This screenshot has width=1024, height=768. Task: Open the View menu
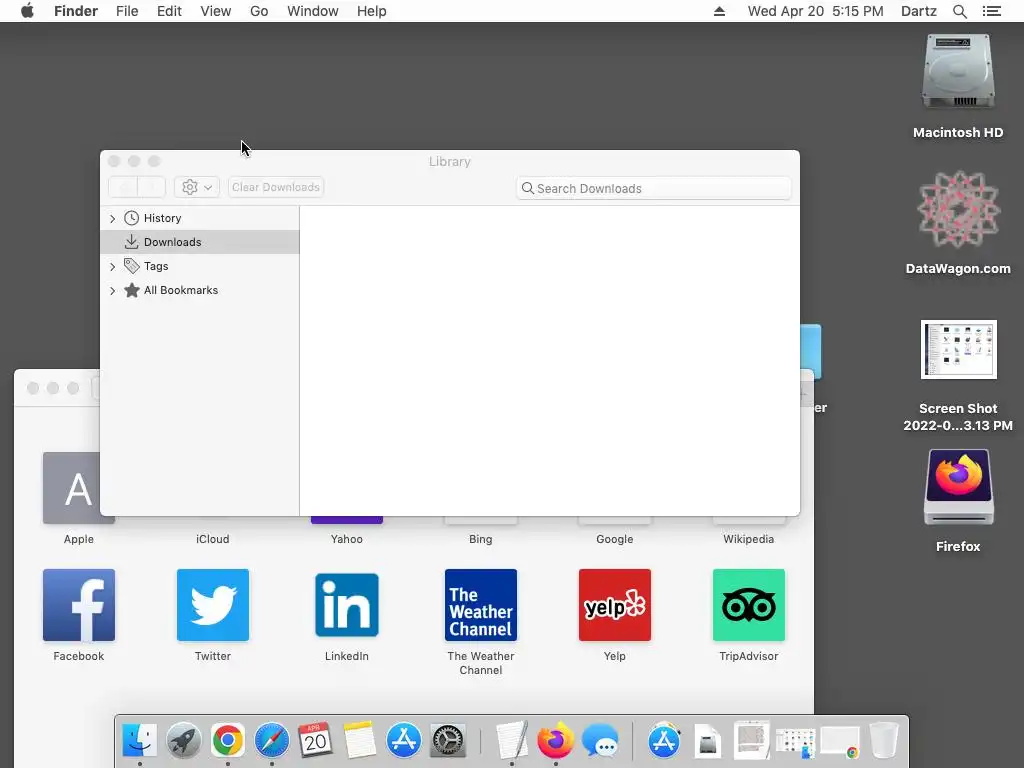pos(216,11)
